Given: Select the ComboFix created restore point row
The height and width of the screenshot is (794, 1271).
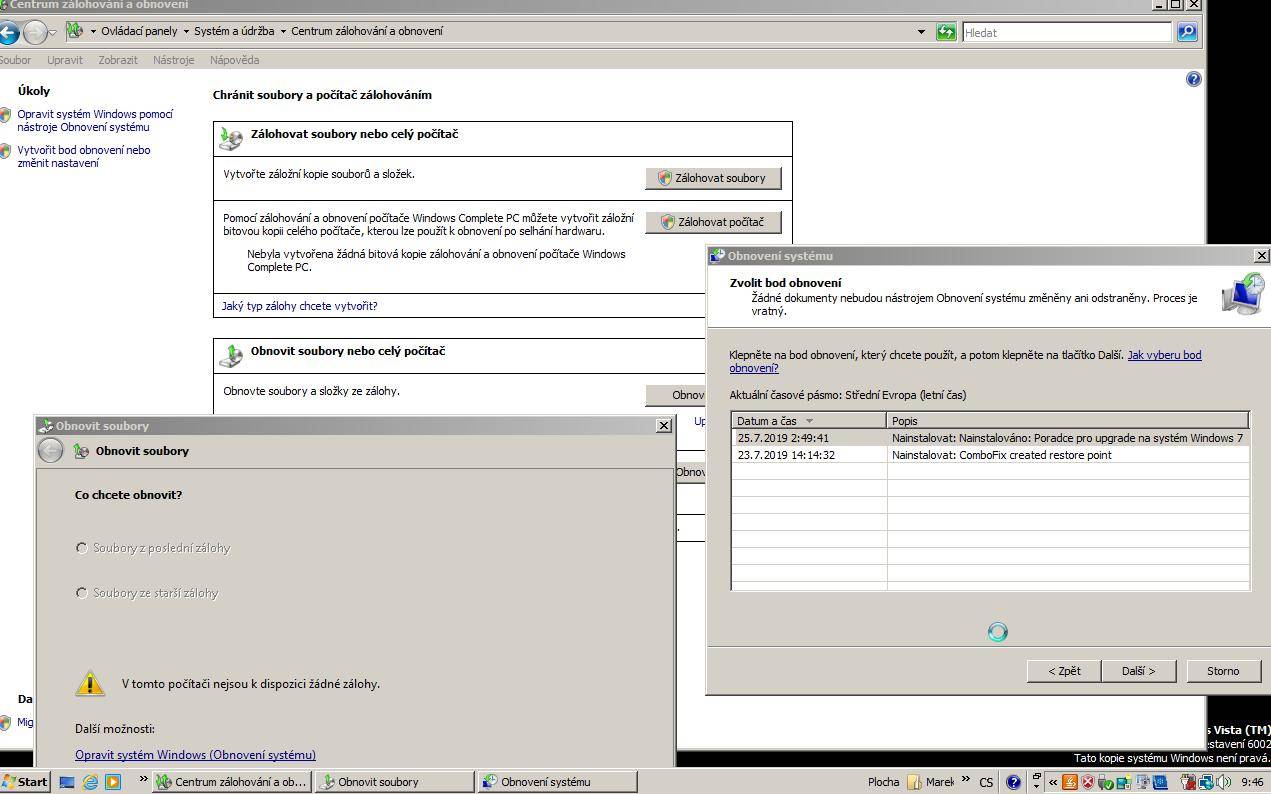Looking at the screenshot, I should [x=990, y=455].
